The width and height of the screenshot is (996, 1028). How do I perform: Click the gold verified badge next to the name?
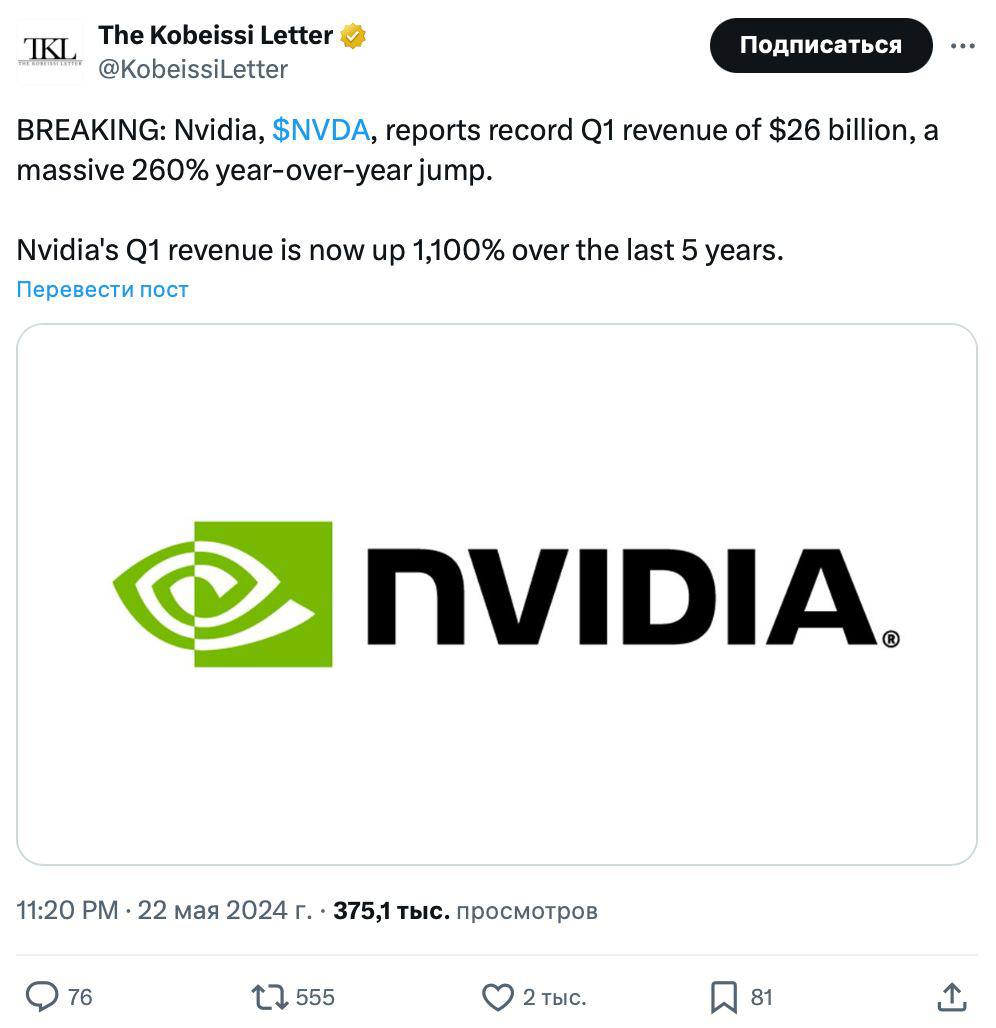[x=353, y=37]
